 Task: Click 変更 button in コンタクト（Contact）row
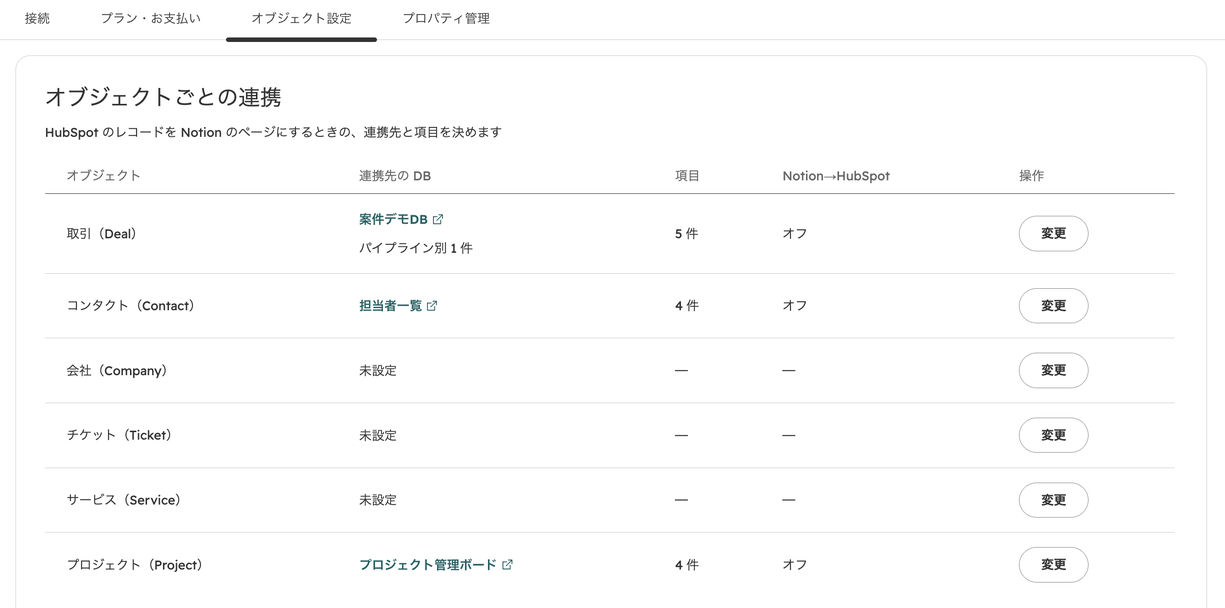[1053, 306]
